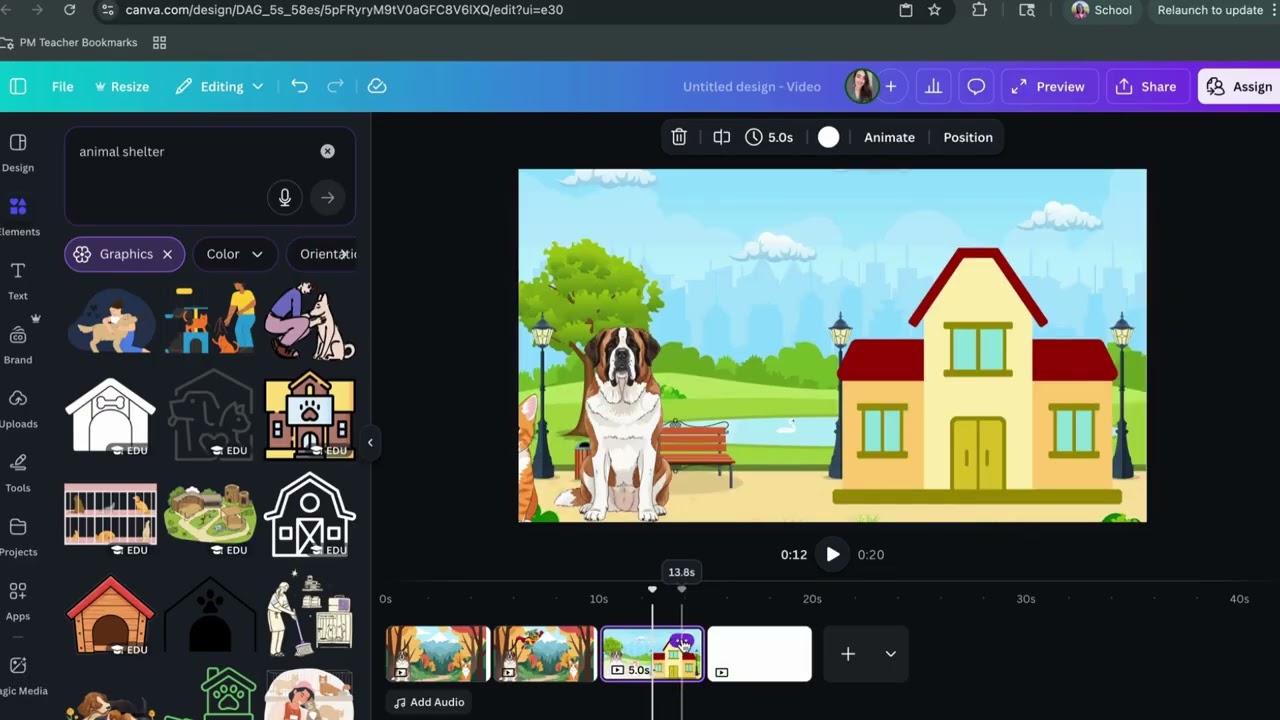Open the browser extensions puzzle icon

click(x=979, y=10)
